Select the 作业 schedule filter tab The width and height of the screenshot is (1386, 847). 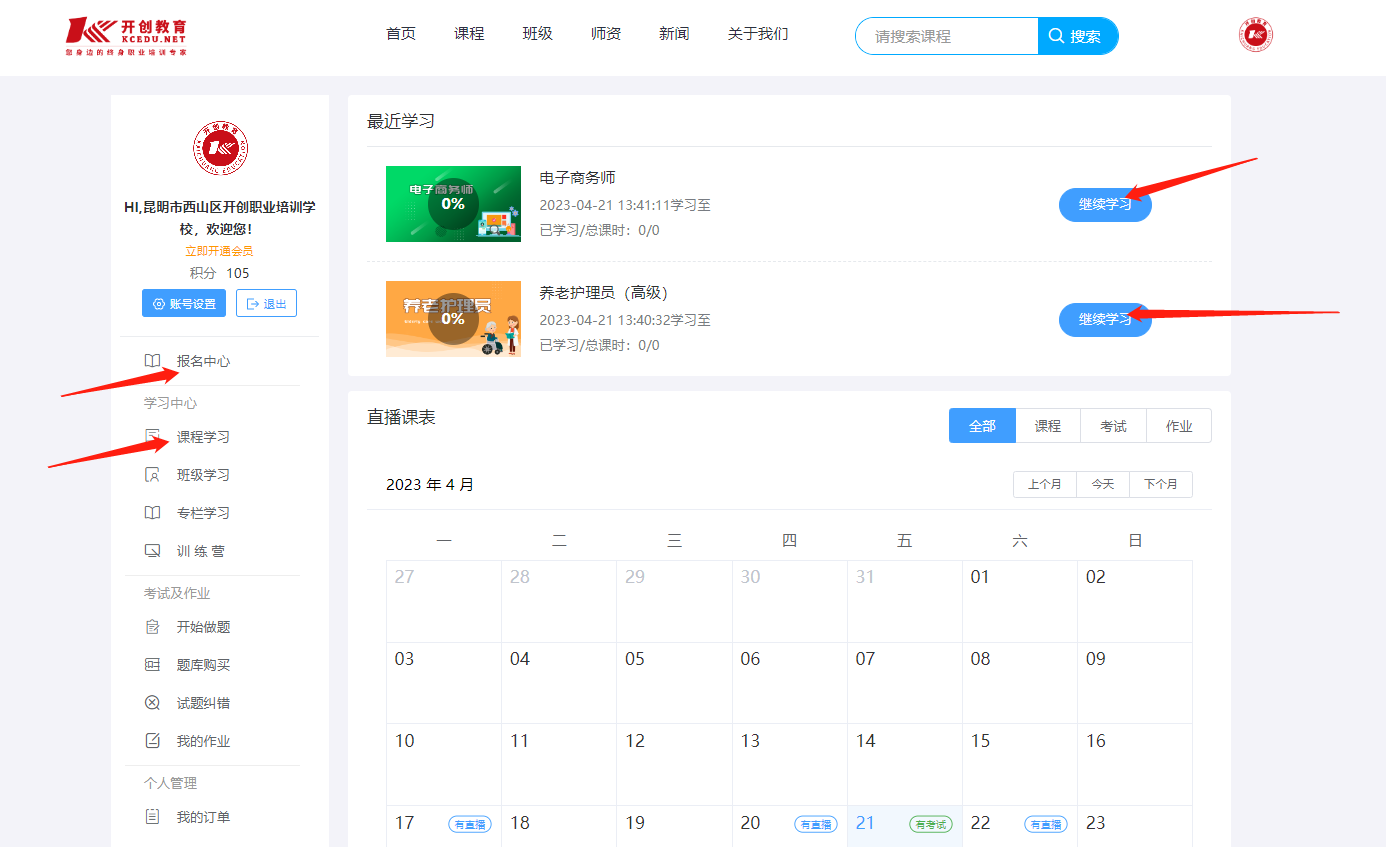[x=1179, y=425]
